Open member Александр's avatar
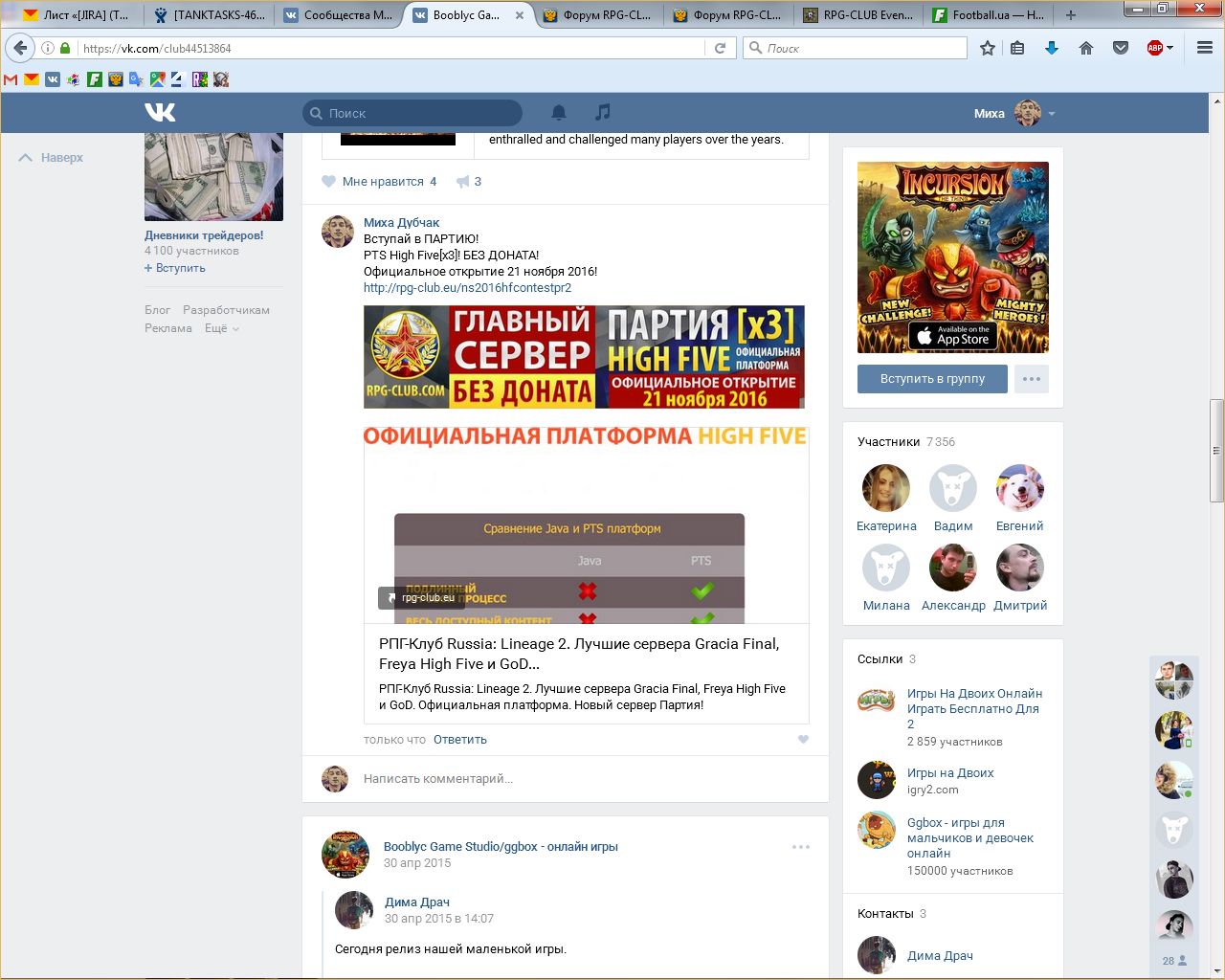Image resolution: width=1225 pixels, height=980 pixels. [953, 568]
